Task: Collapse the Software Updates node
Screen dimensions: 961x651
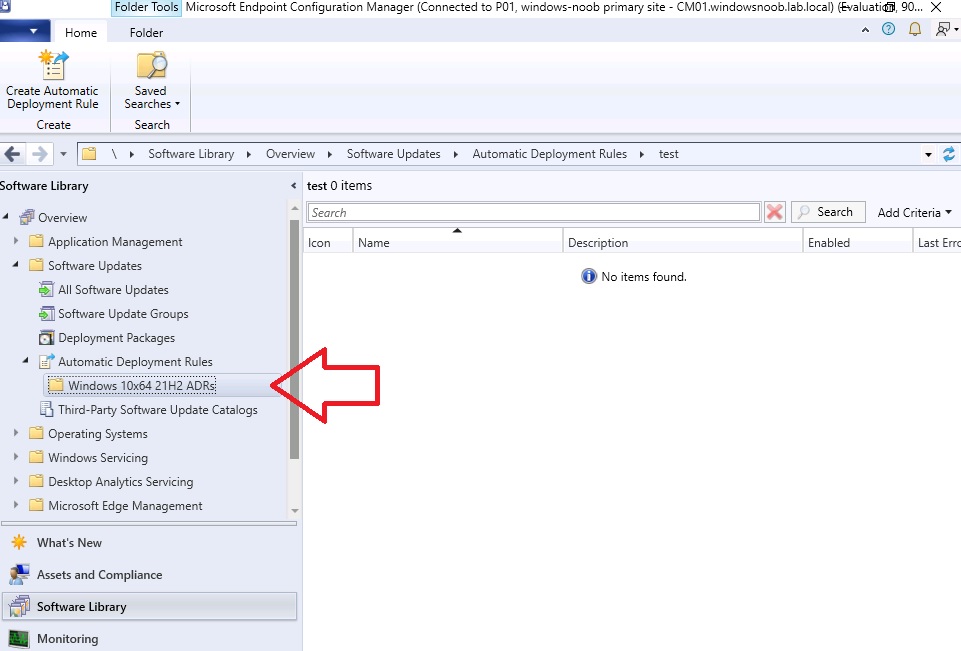Action: (16, 265)
